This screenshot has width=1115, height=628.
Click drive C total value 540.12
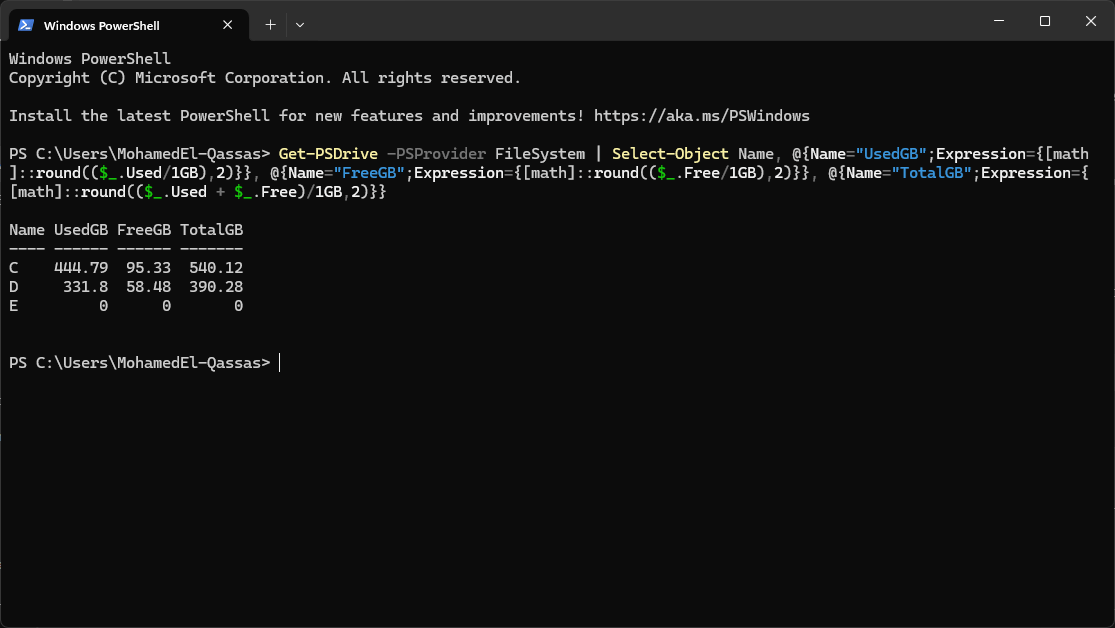[216, 268]
